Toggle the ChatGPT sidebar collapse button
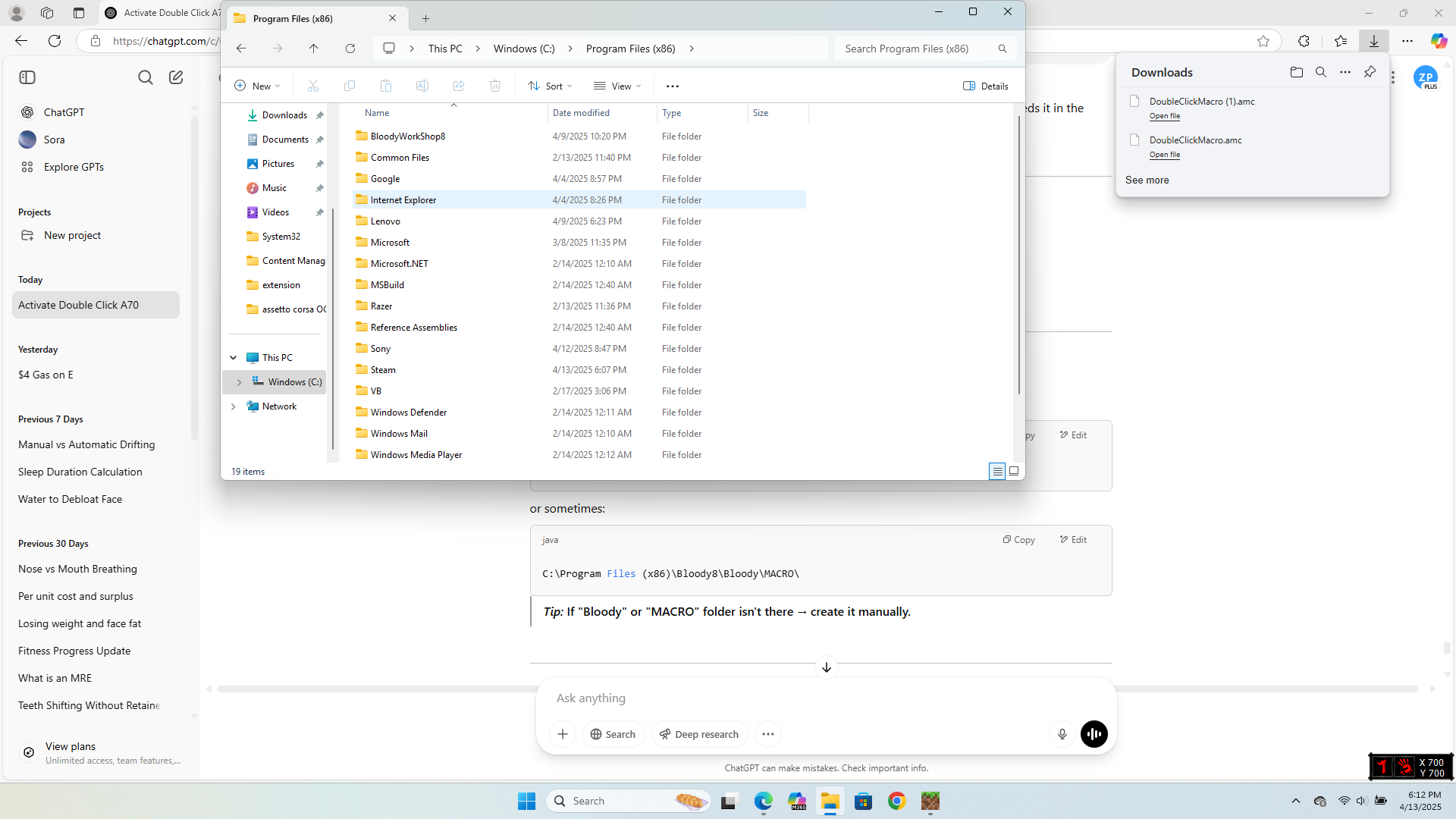The image size is (1456, 819). (27, 77)
